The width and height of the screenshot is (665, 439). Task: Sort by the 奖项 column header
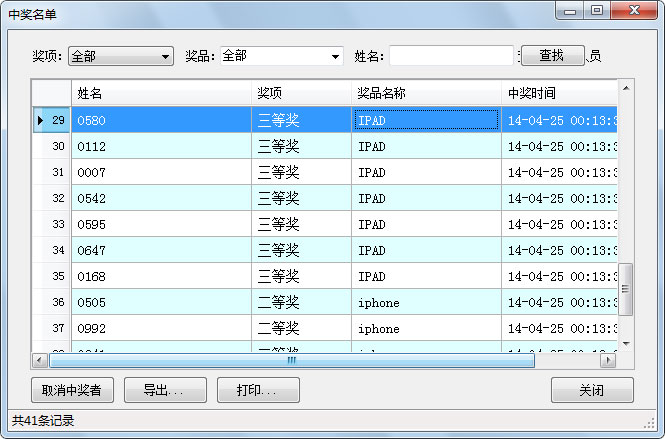[x=301, y=93]
